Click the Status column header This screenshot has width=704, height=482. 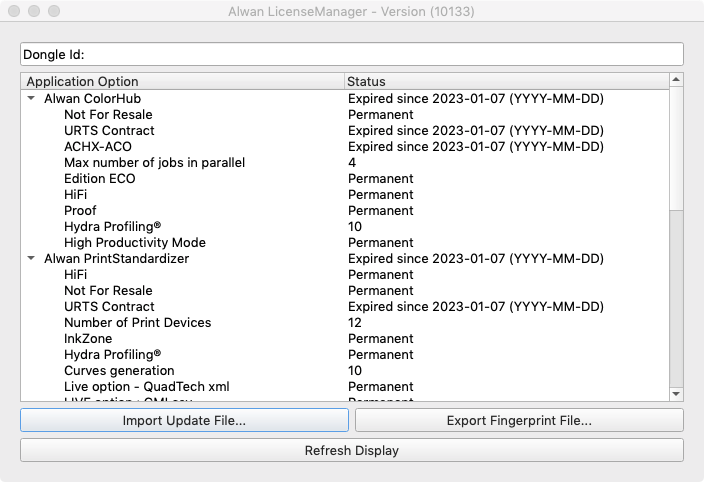(x=506, y=81)
